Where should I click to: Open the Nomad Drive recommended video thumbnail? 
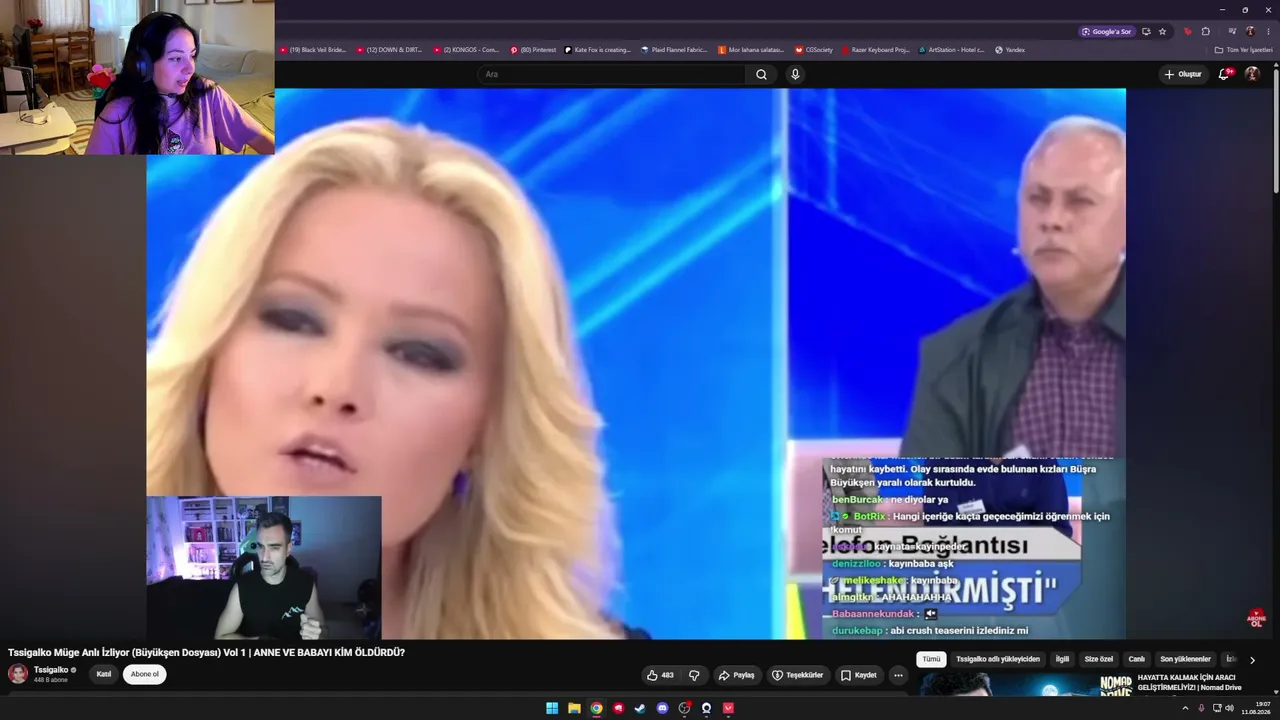(1025, 683)
